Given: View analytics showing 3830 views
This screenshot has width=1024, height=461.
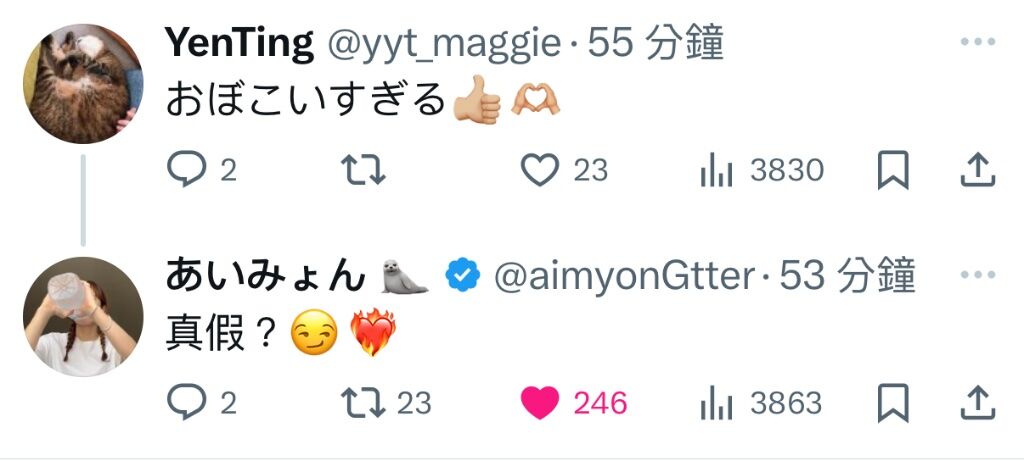Looking at the screenshot, I should click(716, 171).
